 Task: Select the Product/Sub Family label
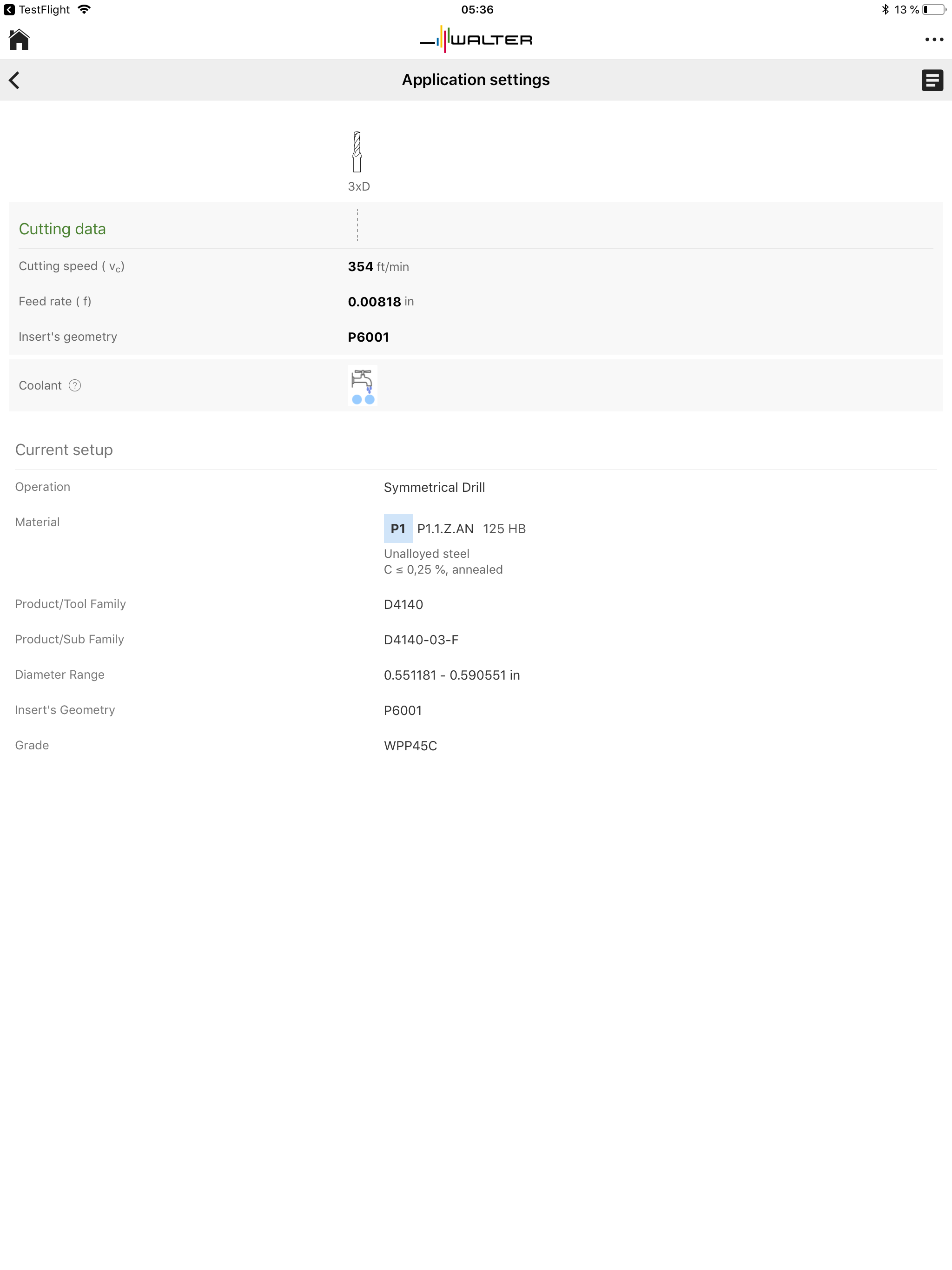click(69, 639)
